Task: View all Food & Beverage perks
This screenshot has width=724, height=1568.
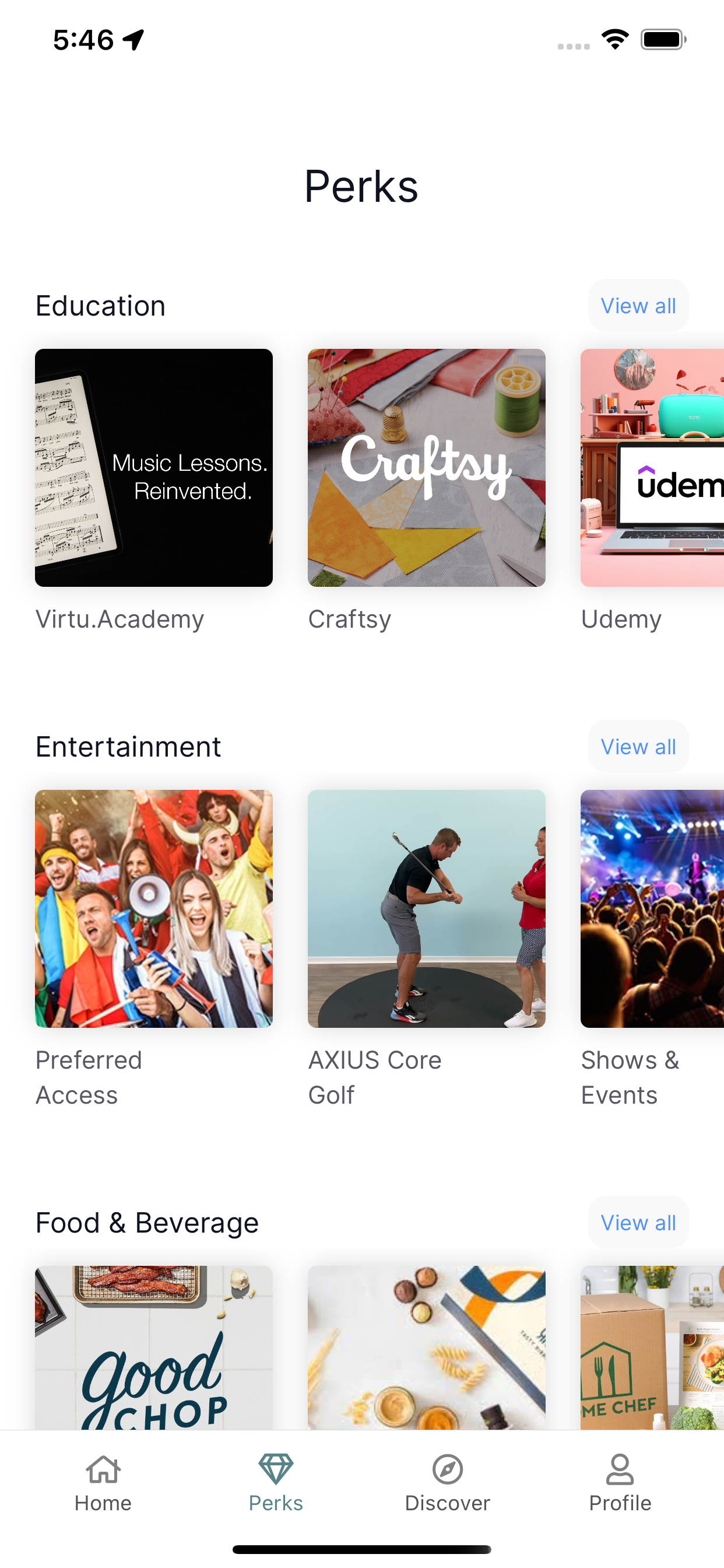Action: coord(638,1222)
